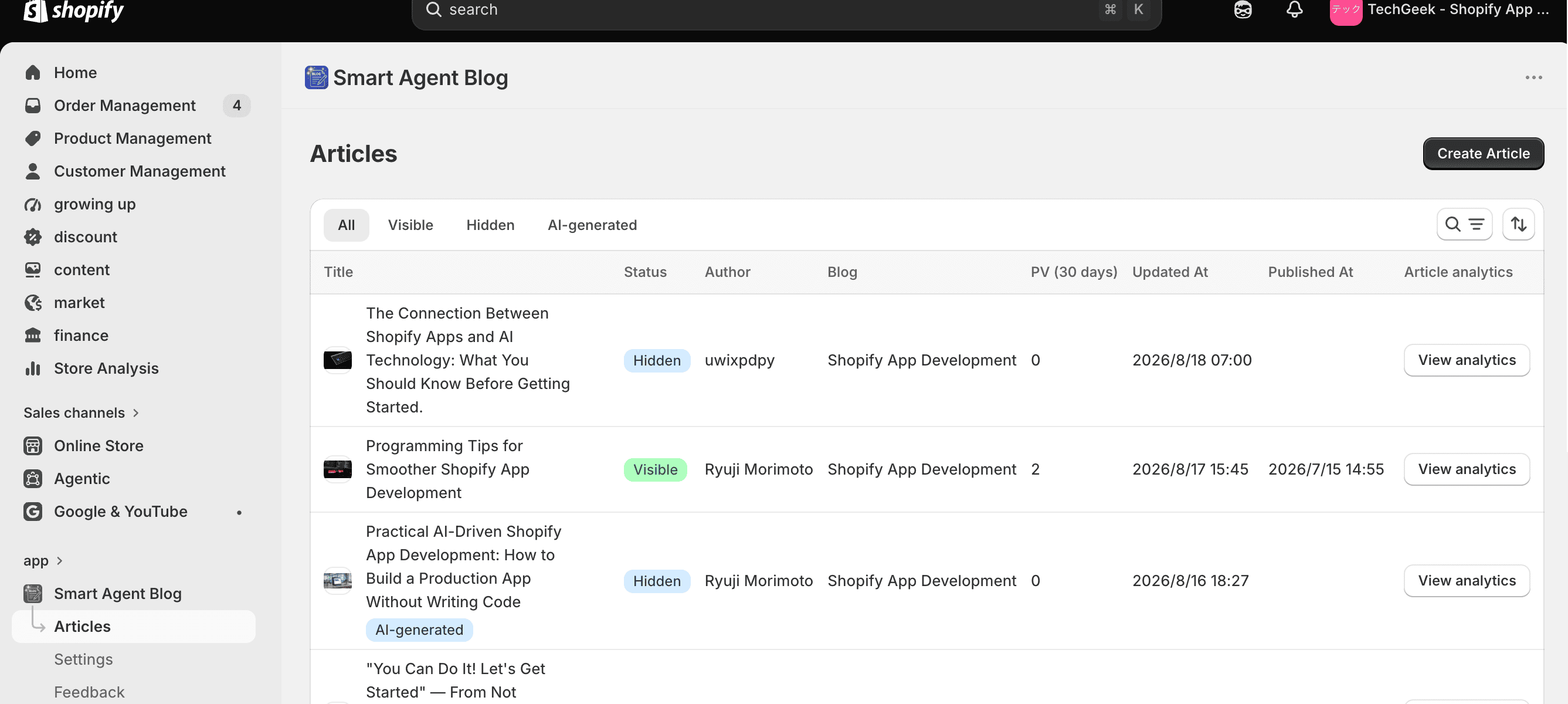Open the notifications bell

pyautogui.click(x=1294, y=10)
